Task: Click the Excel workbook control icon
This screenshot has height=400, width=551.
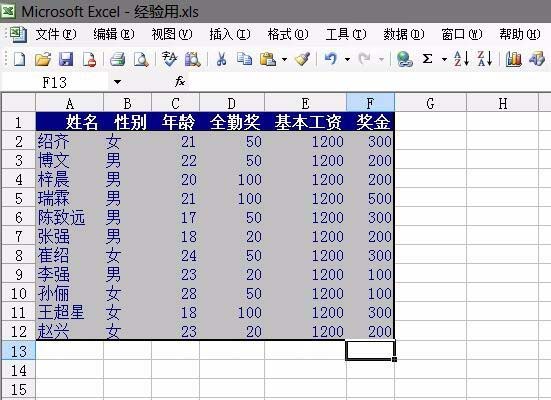Action: (x=17, y=34)
